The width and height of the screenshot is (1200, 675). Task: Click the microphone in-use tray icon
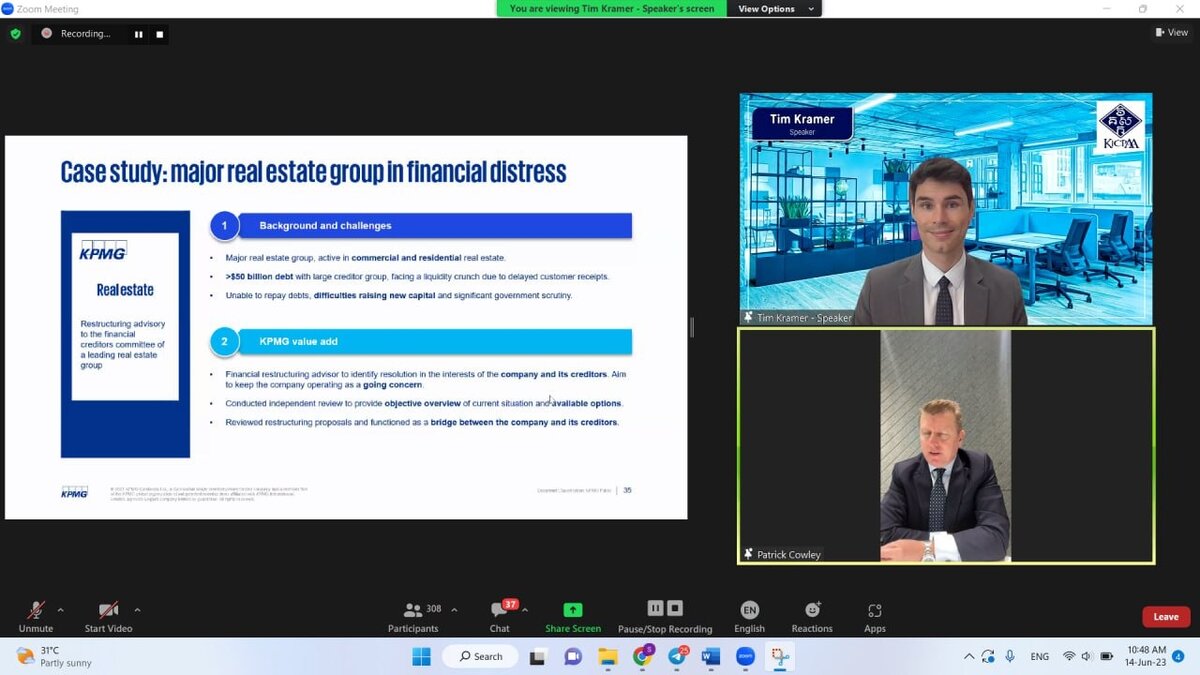click(x=1010, y=656)
